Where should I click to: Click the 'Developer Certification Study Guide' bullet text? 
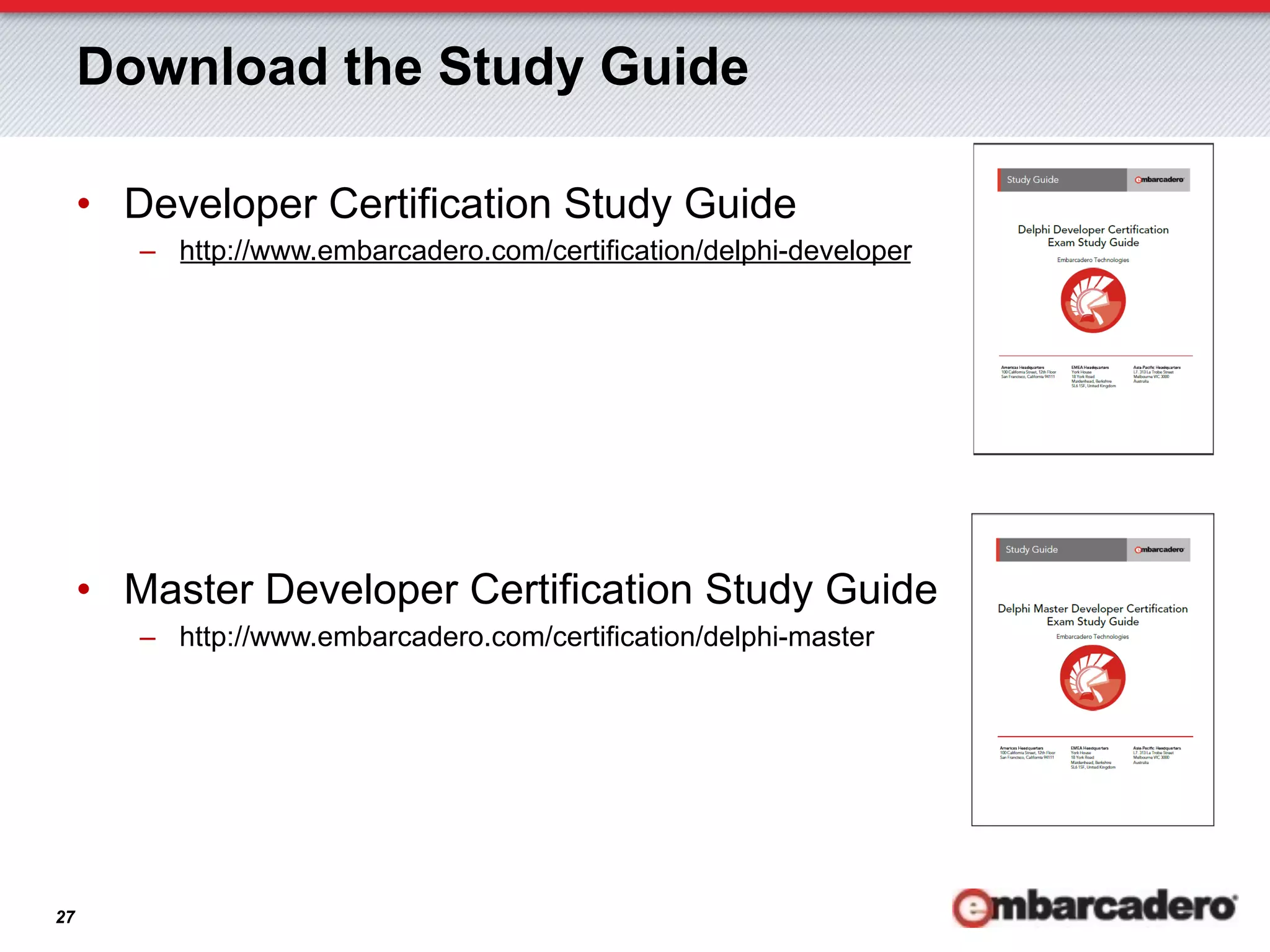pos(460,204)
